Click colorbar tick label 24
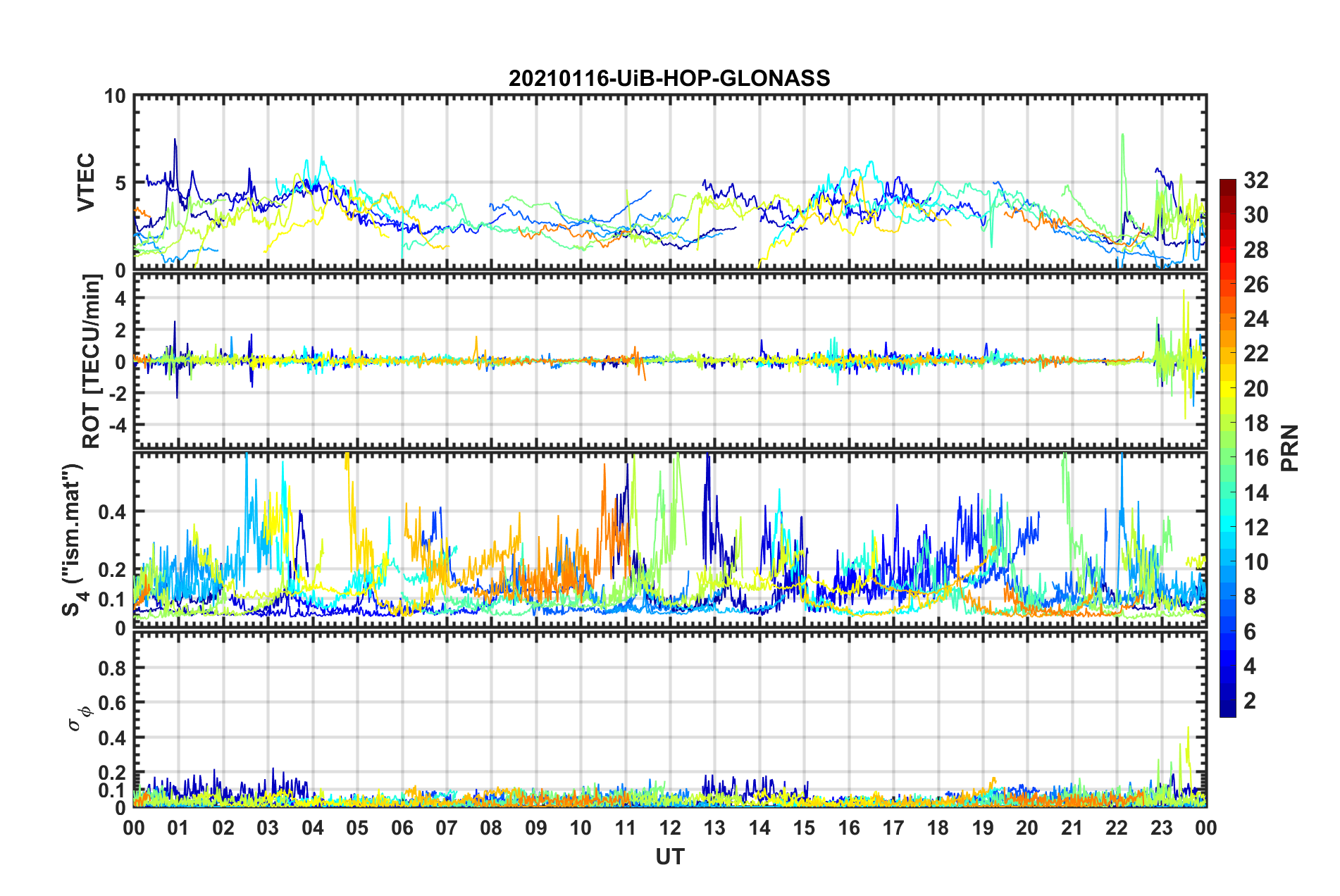The width and height of the screenshot is (1340, 896). pos(1255,319)
